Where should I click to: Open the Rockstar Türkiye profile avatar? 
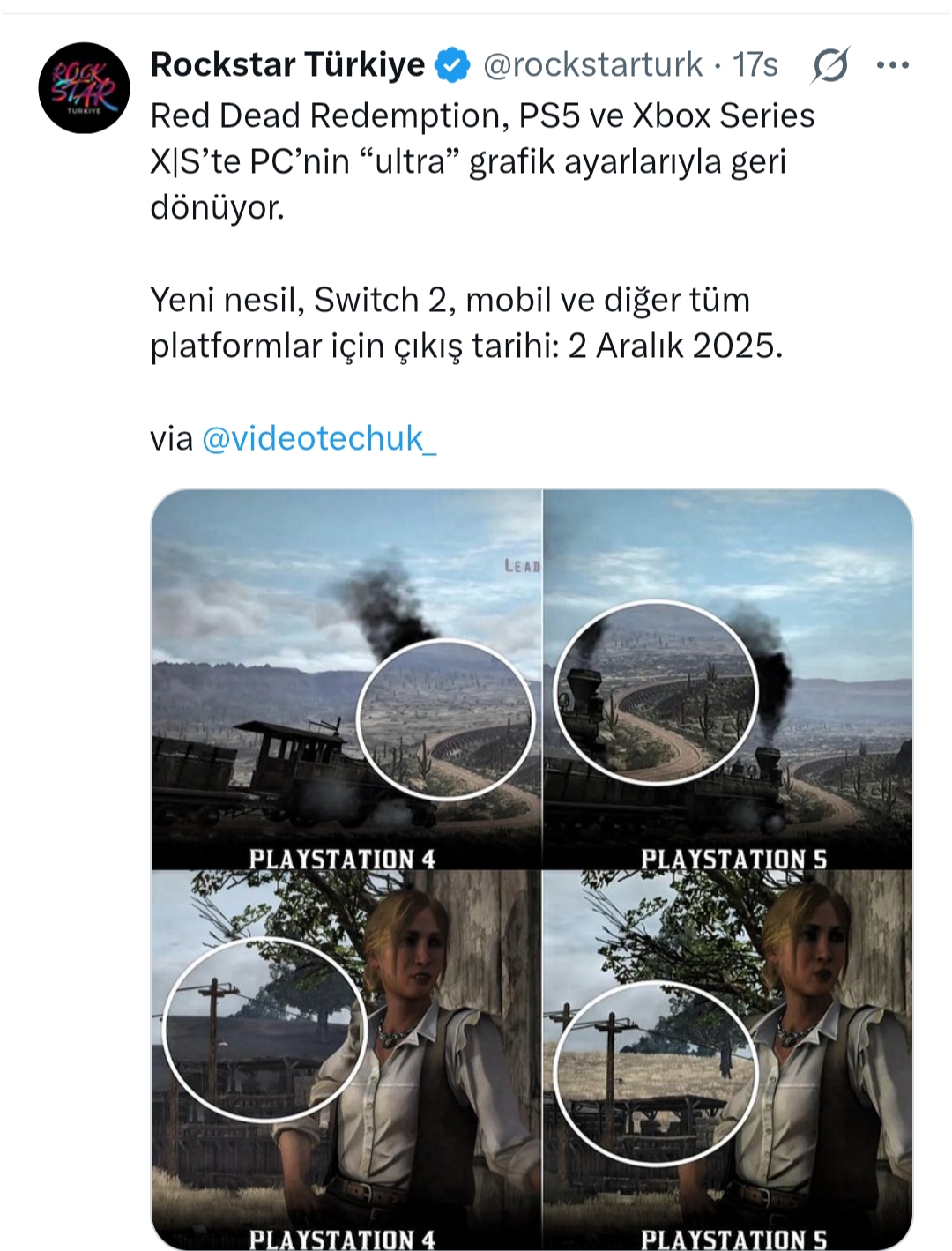84,87
